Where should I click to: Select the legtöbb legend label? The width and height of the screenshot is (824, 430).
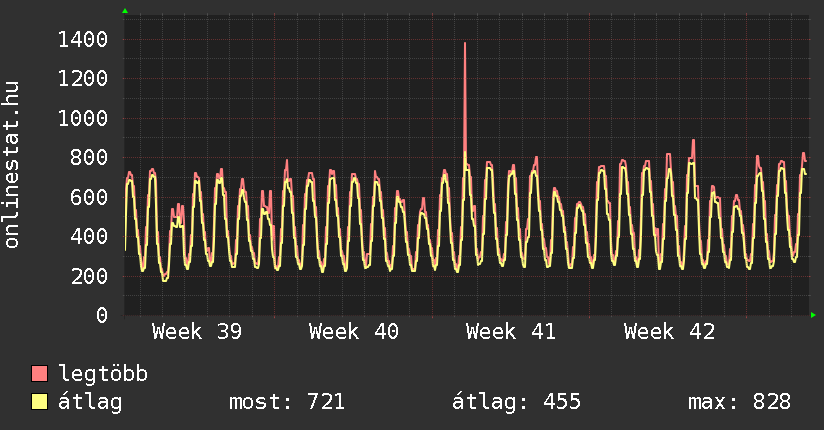click(x=103, y=374)
